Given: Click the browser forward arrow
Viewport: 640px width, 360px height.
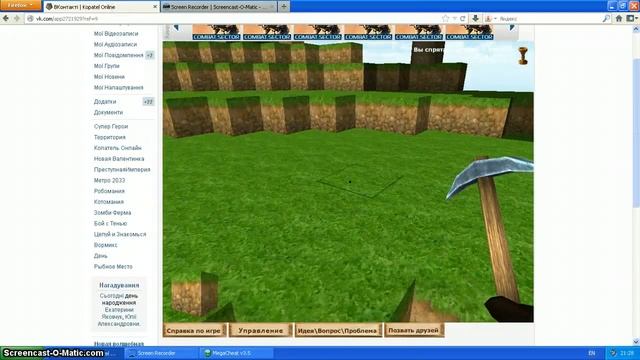Looking at the screenshot, I should click(17, 18).
